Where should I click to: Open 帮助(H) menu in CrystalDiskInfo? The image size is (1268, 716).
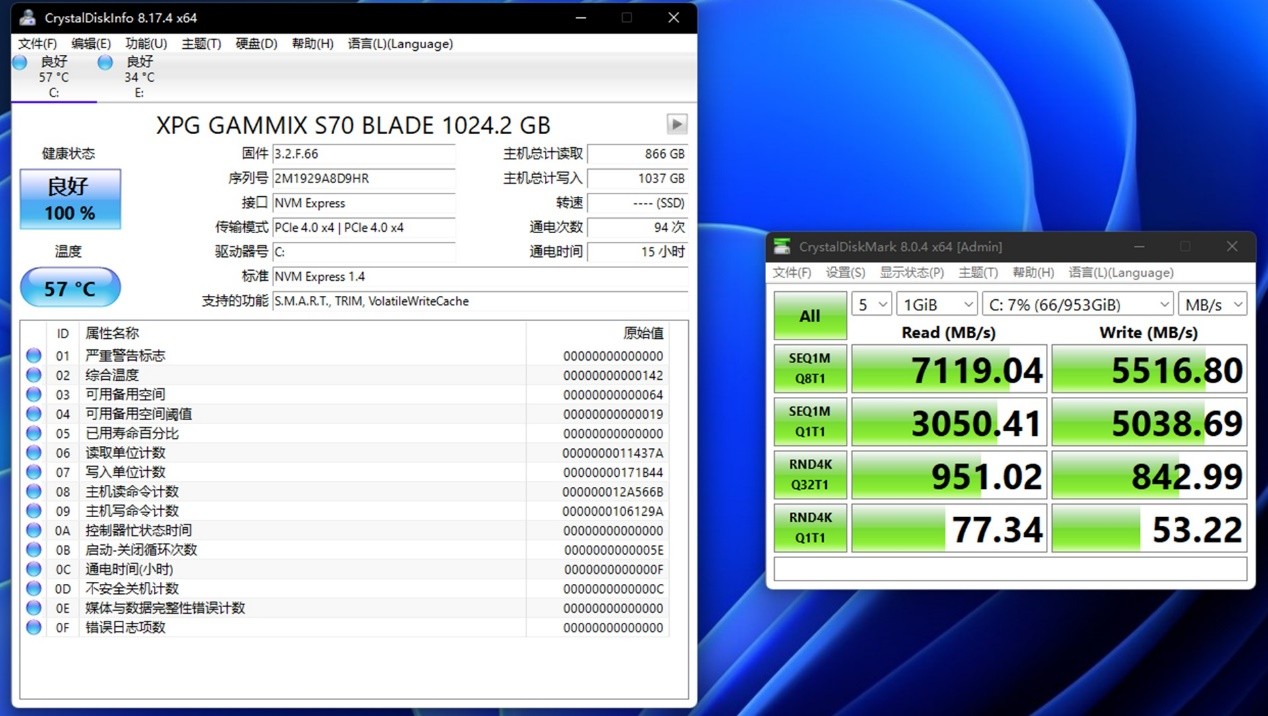click(312, 44)
